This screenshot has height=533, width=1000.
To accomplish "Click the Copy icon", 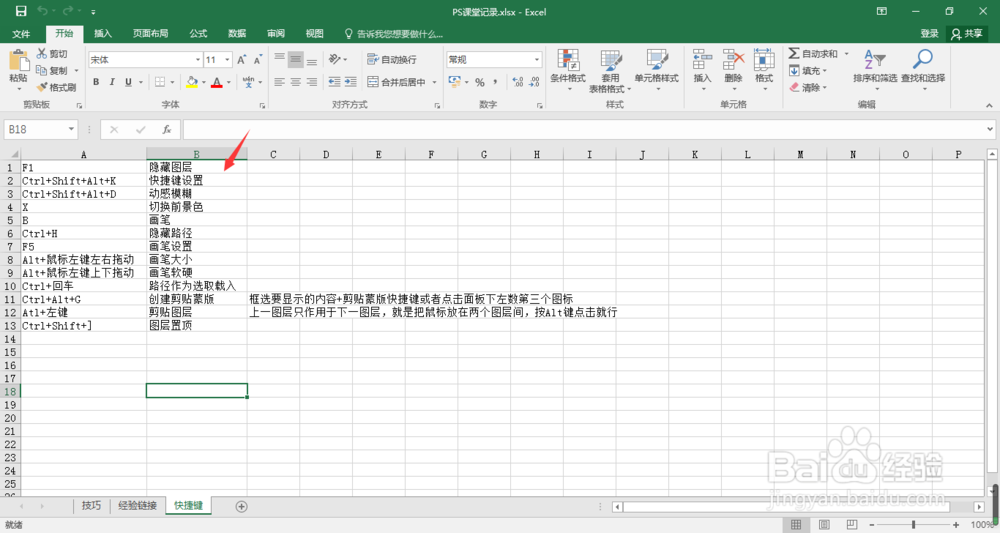I will click(x=42, y=70).
